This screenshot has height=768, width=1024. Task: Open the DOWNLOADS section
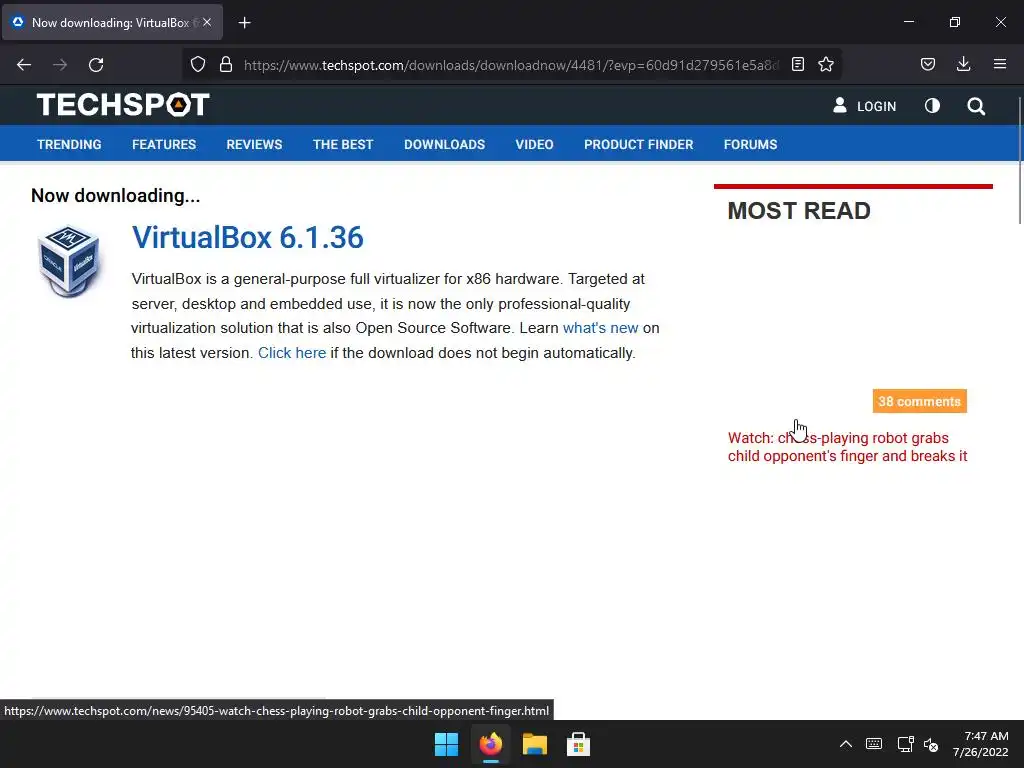[445, 144]
